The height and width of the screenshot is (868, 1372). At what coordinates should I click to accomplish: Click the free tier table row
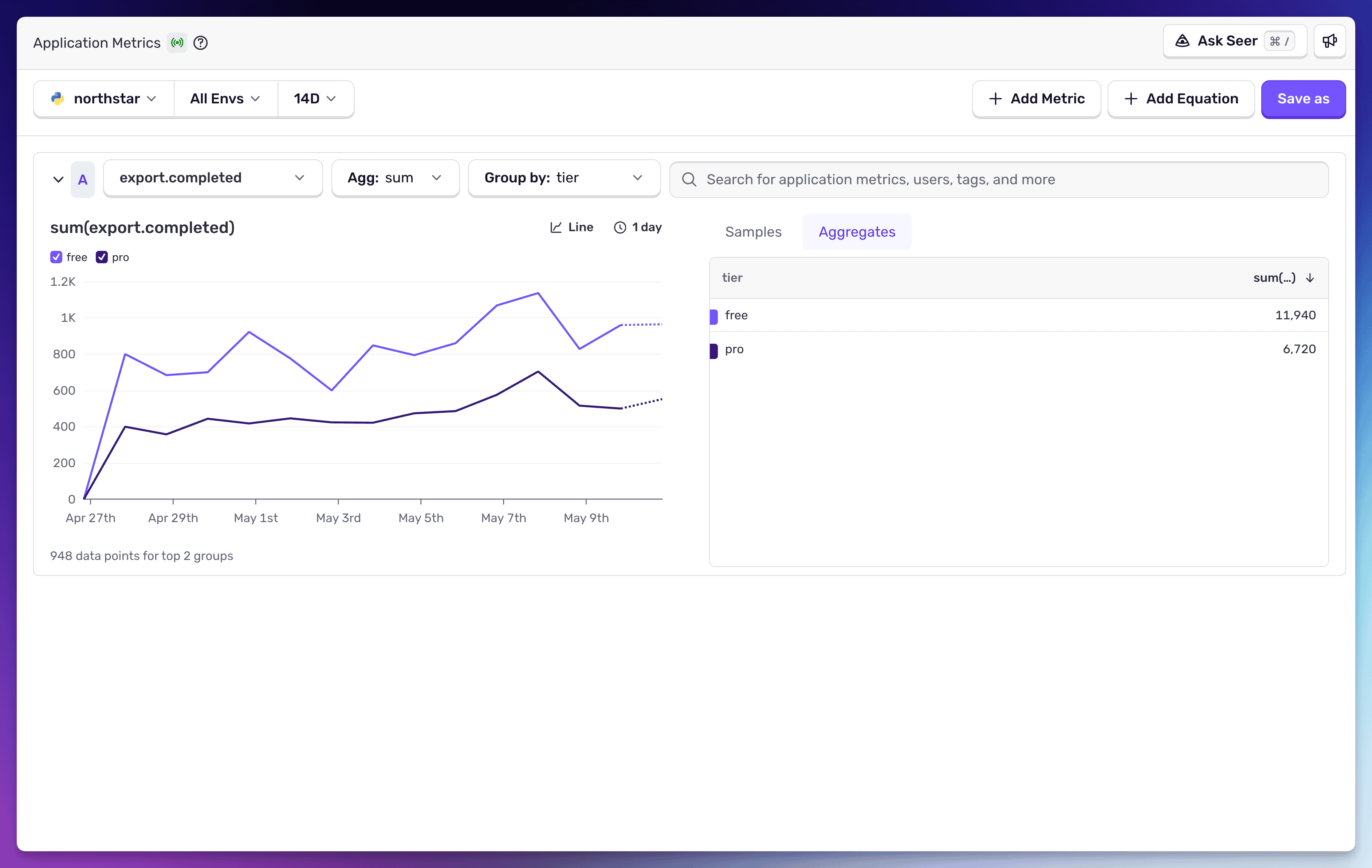[1019, 316]
